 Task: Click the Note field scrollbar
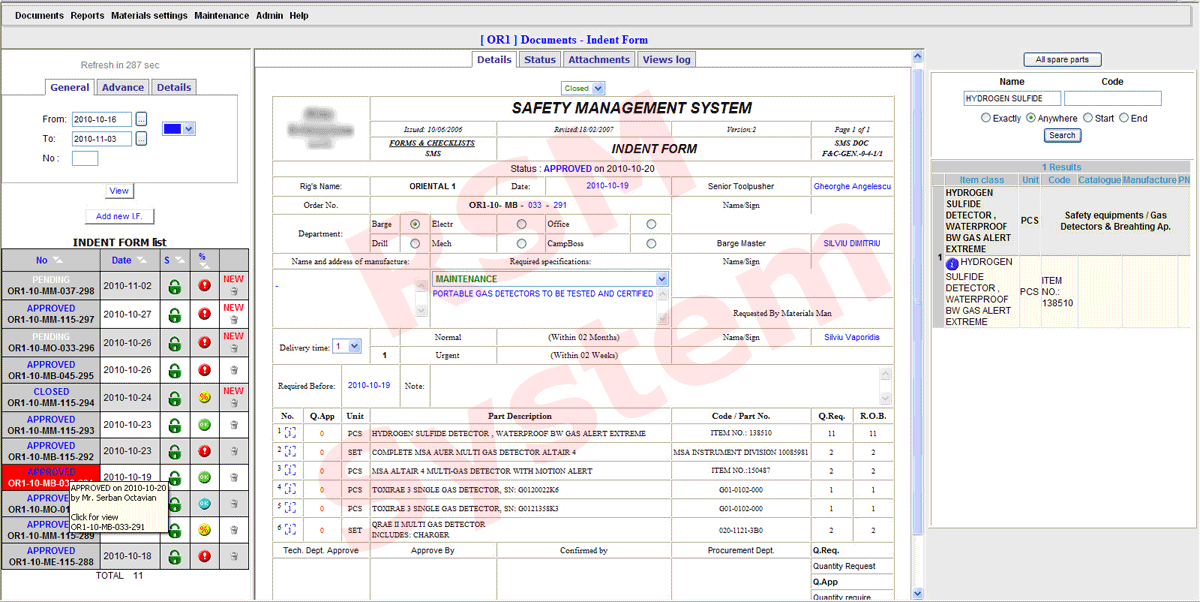[885, 385]
